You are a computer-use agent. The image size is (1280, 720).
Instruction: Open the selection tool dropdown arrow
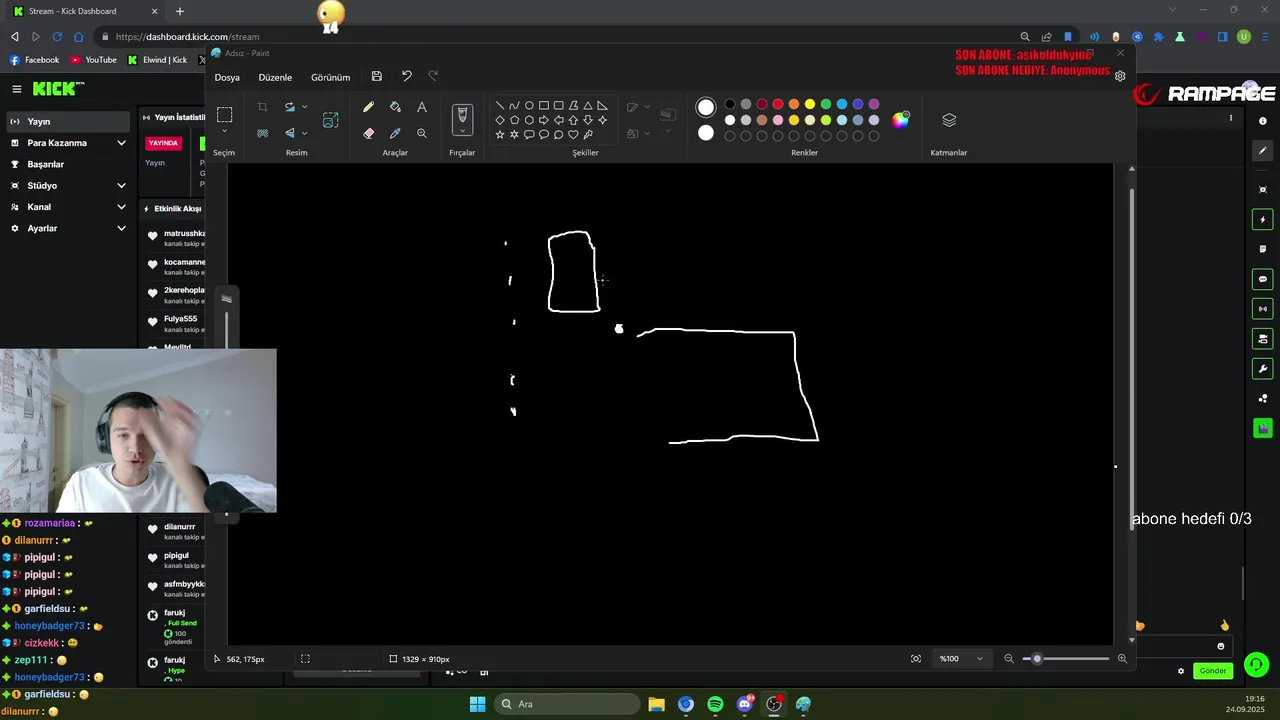click(225, 132)
